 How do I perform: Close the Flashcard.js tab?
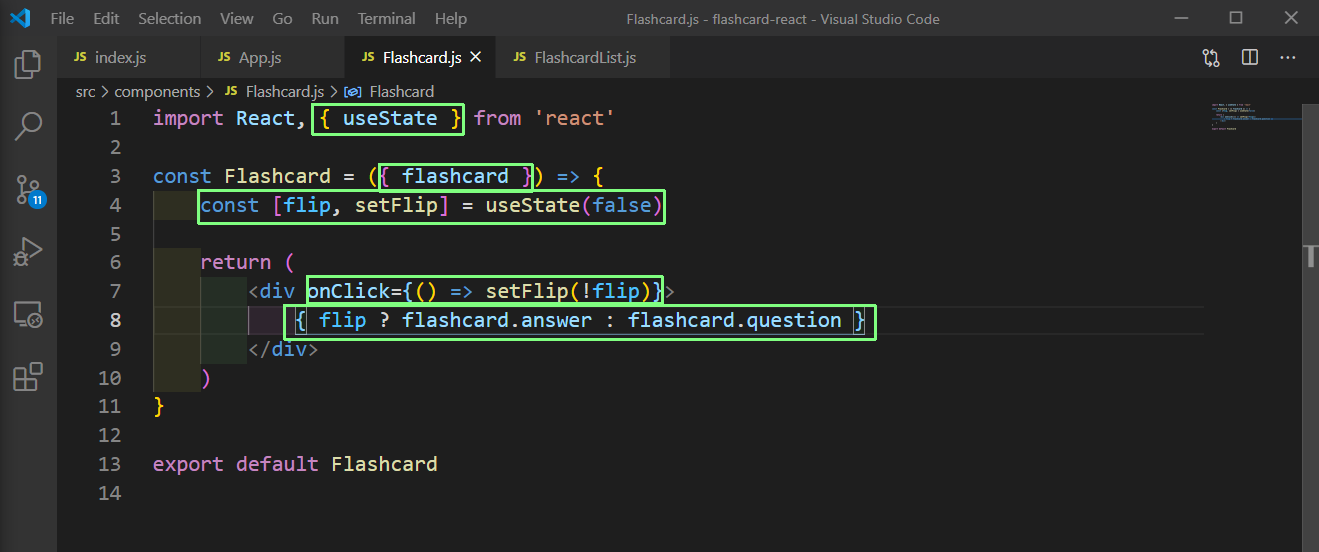coord(475,58)
